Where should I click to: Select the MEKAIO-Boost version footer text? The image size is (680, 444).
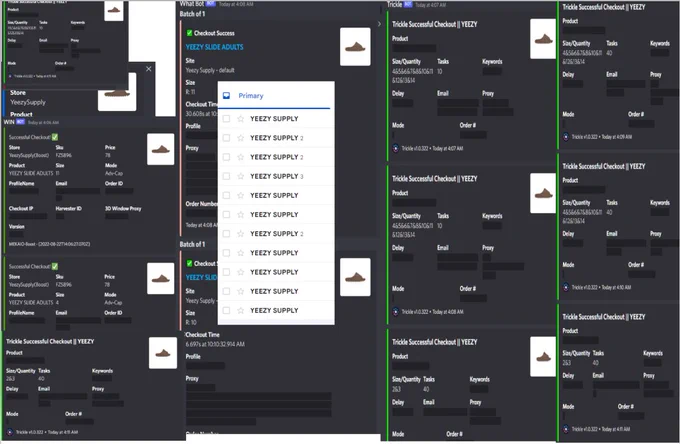click(49, 244)
